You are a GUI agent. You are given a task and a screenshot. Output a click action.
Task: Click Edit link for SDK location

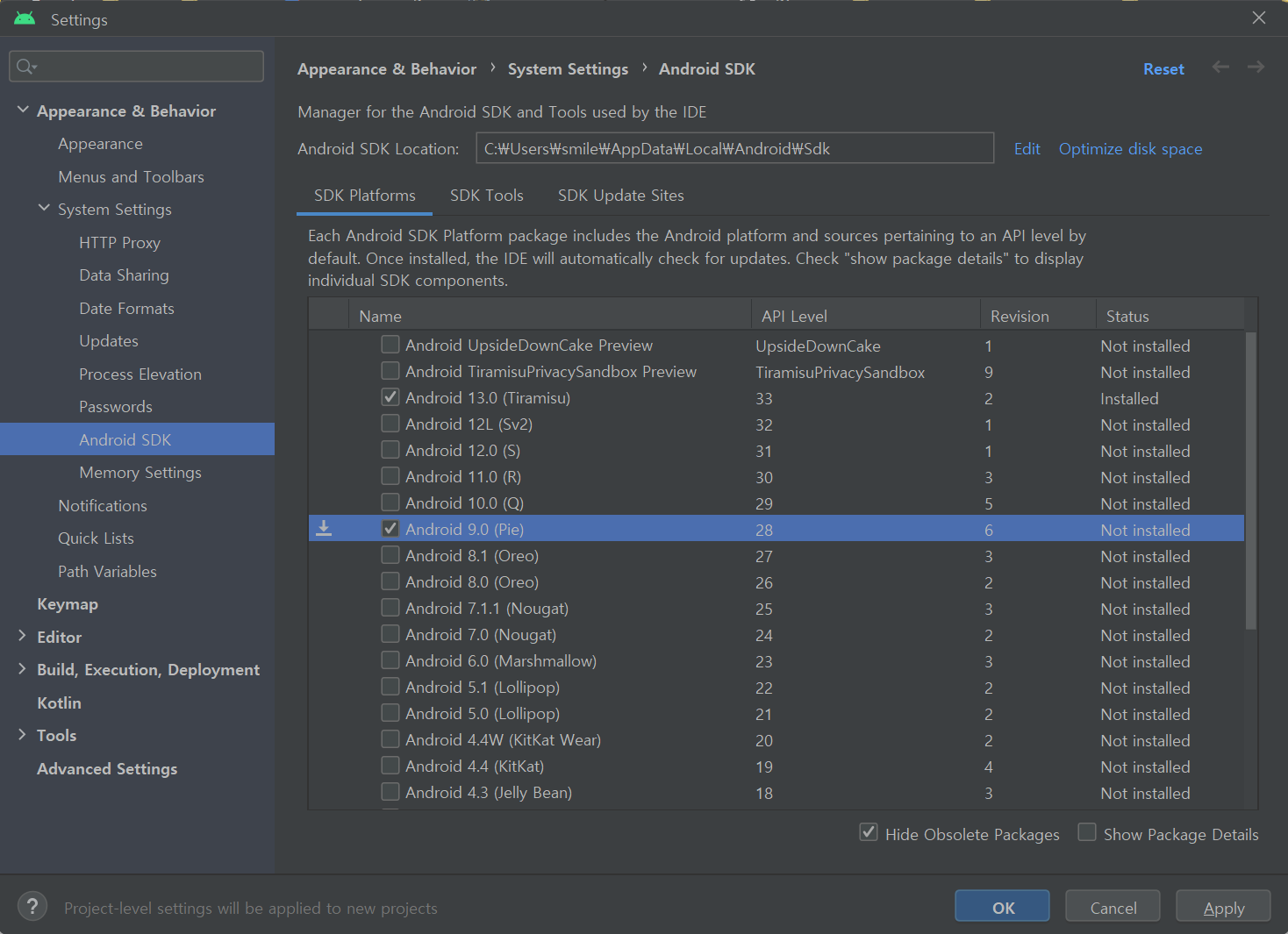pos(1027,149)
